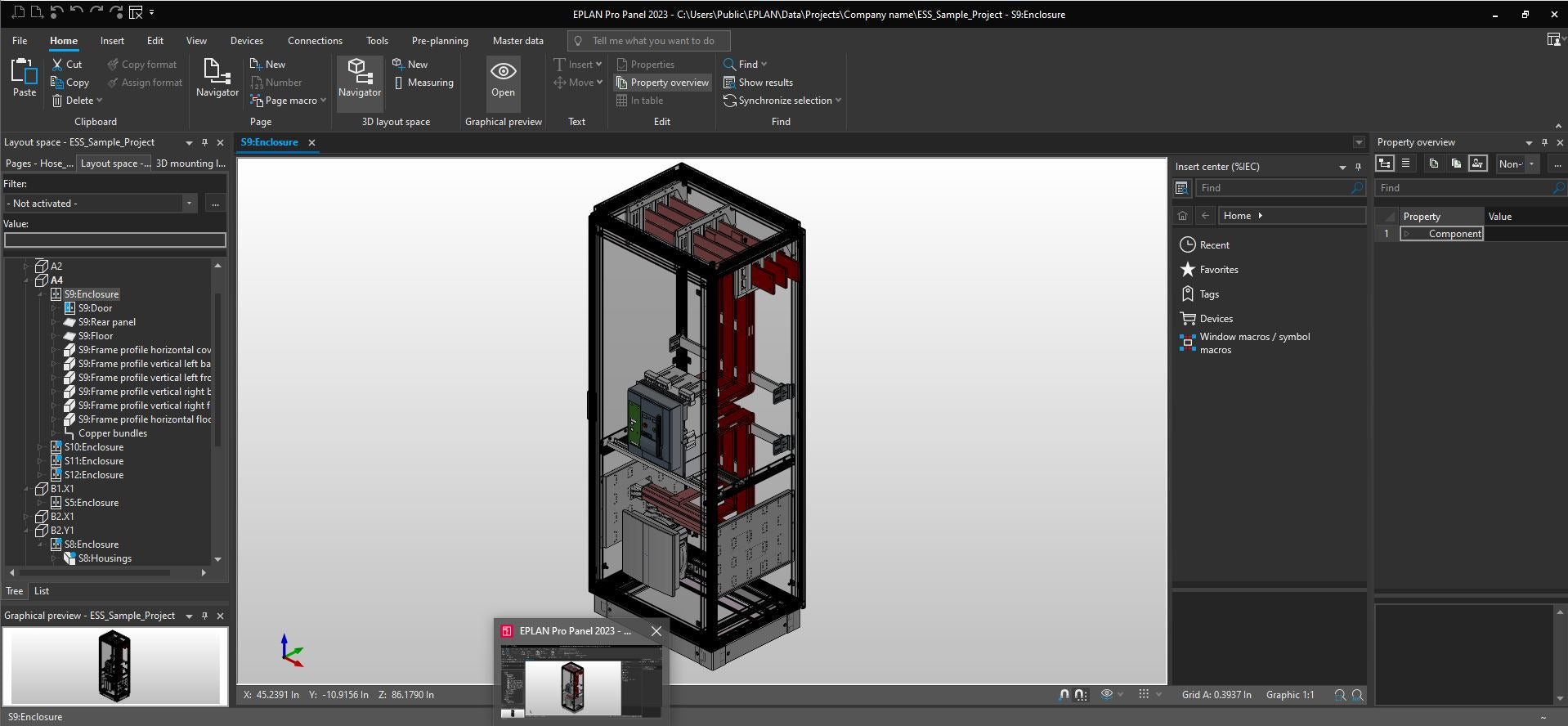Click the Synchronize selection icon
Image resolution: width=1568 pixels, height=726 pixels.
[x=730, y=101]
